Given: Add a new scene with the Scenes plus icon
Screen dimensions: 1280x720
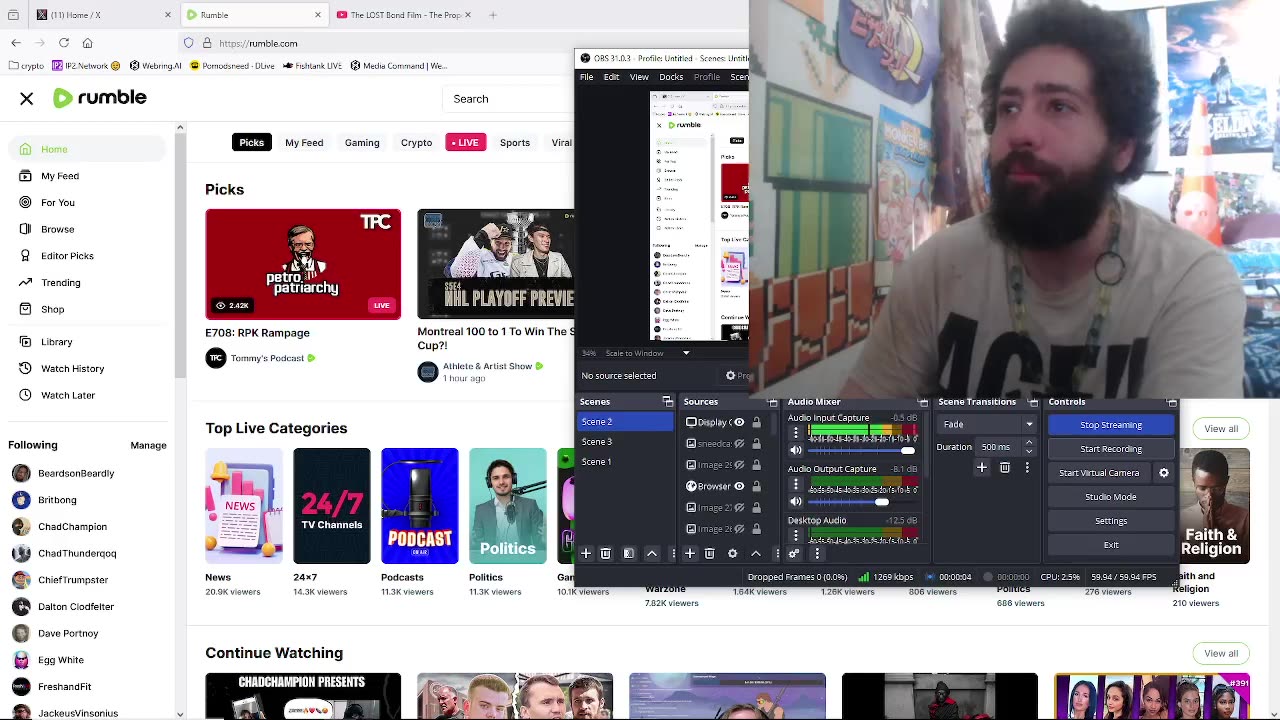Looking at the screenshot, I should [x=586, y=553].
